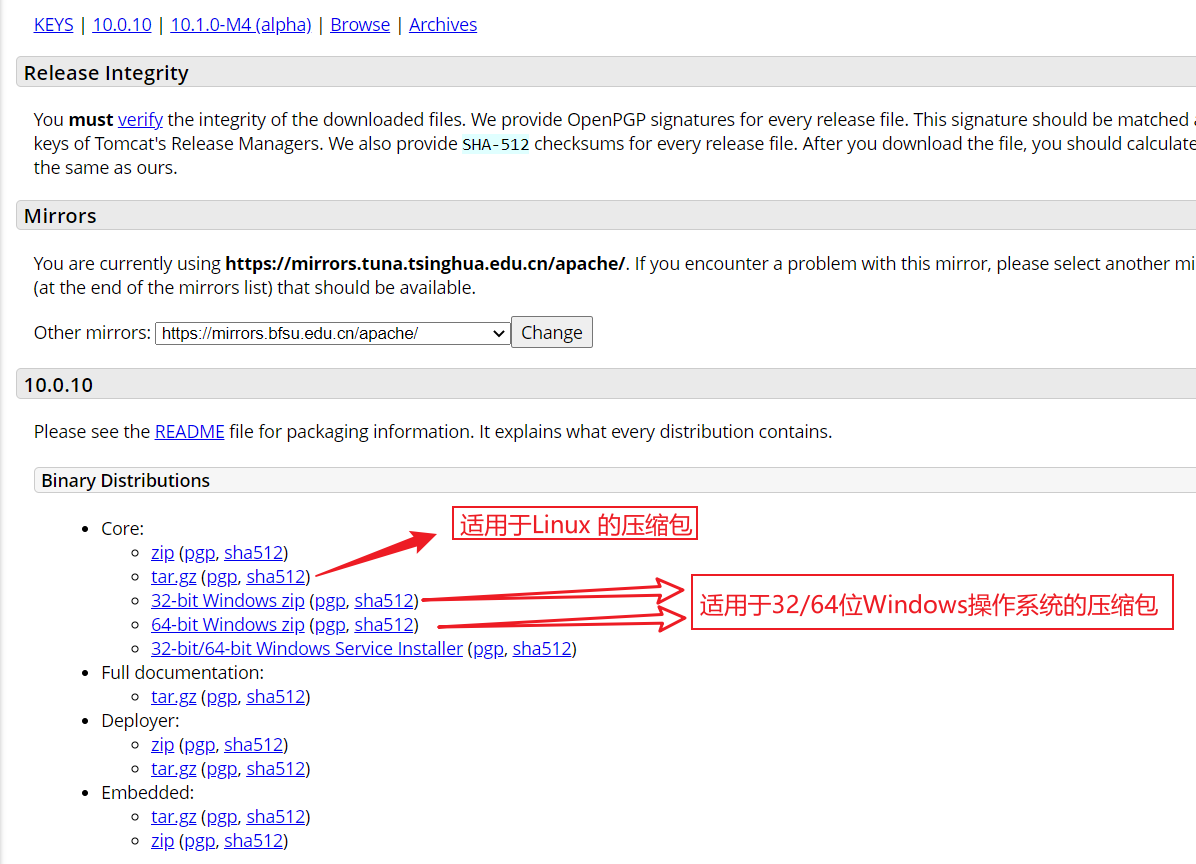Open sha512 checksum for Full documentation tar.gz
Image resolution: width=1196 pixels, height=864 pixels.
point(275,697)
